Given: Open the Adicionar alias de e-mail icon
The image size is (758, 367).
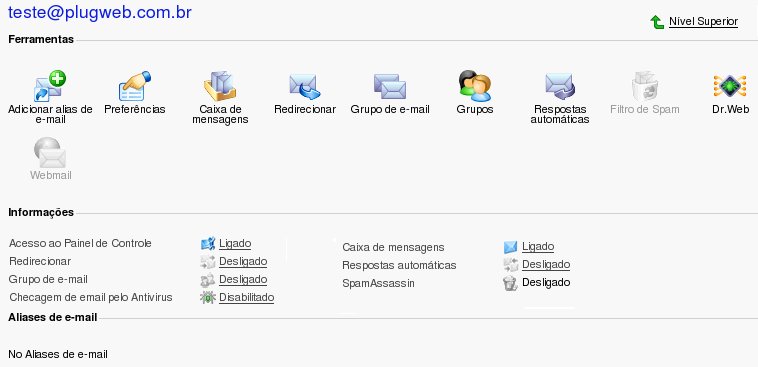Looking at the screenshot, I should pyautogui.click(x=50, y=86).
